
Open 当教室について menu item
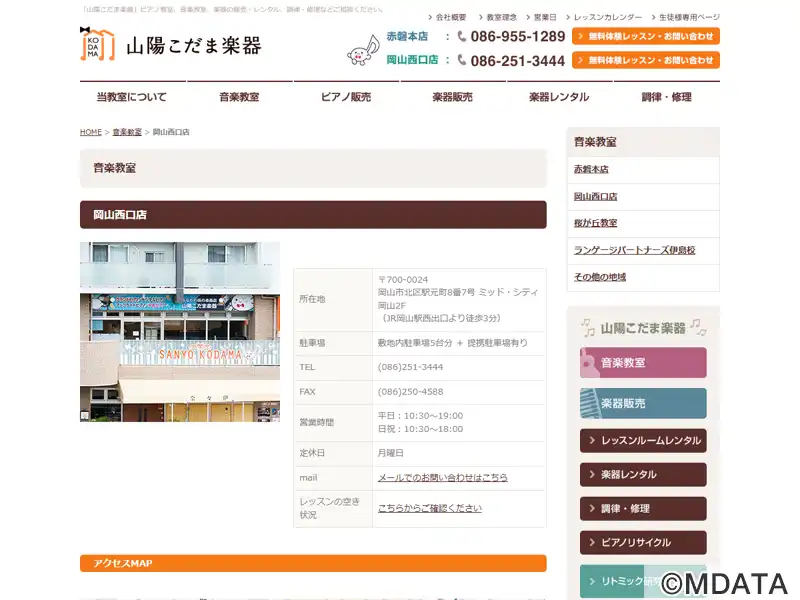pyautogui.click(x=132, y=97)
